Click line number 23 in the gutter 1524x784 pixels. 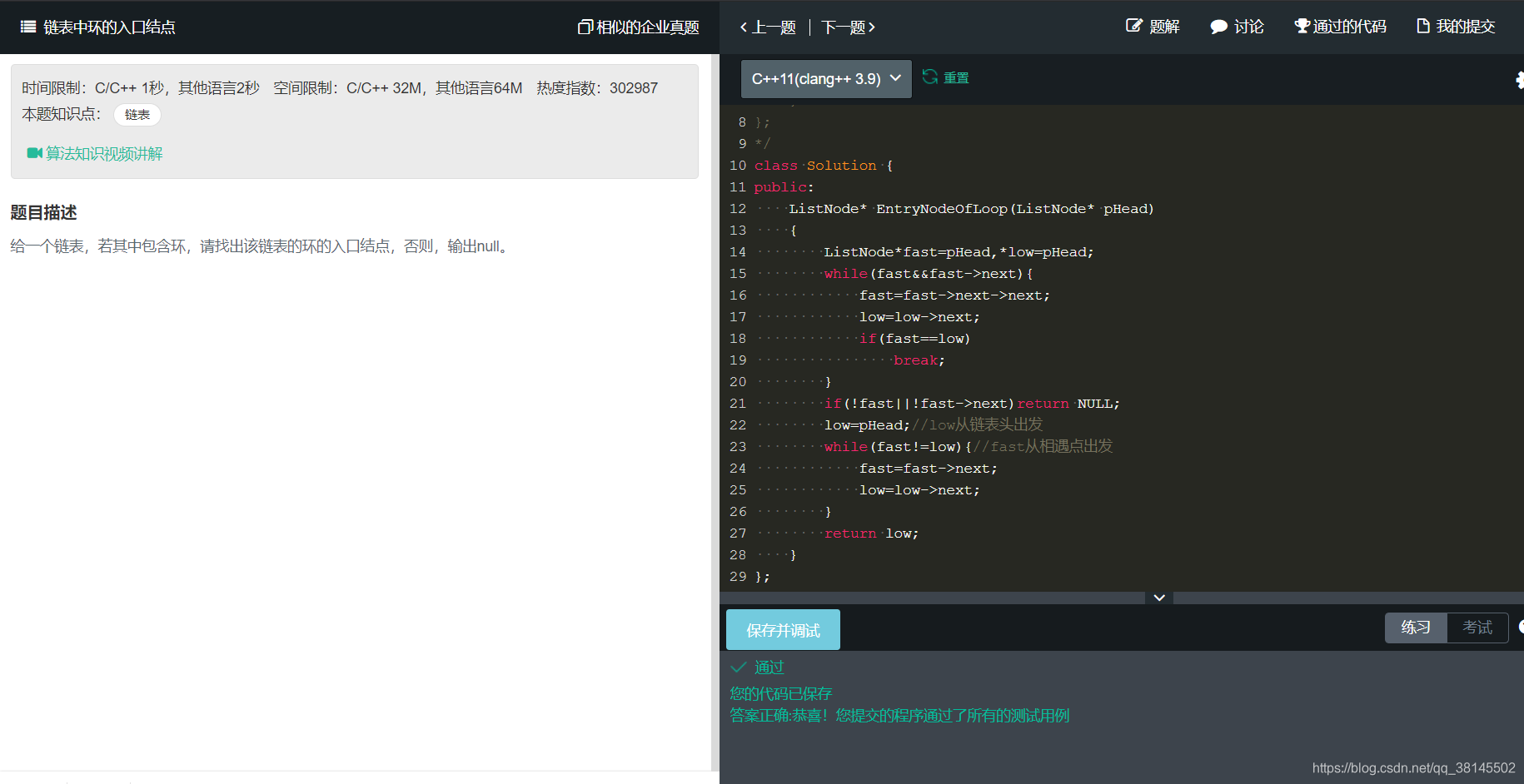738,447
